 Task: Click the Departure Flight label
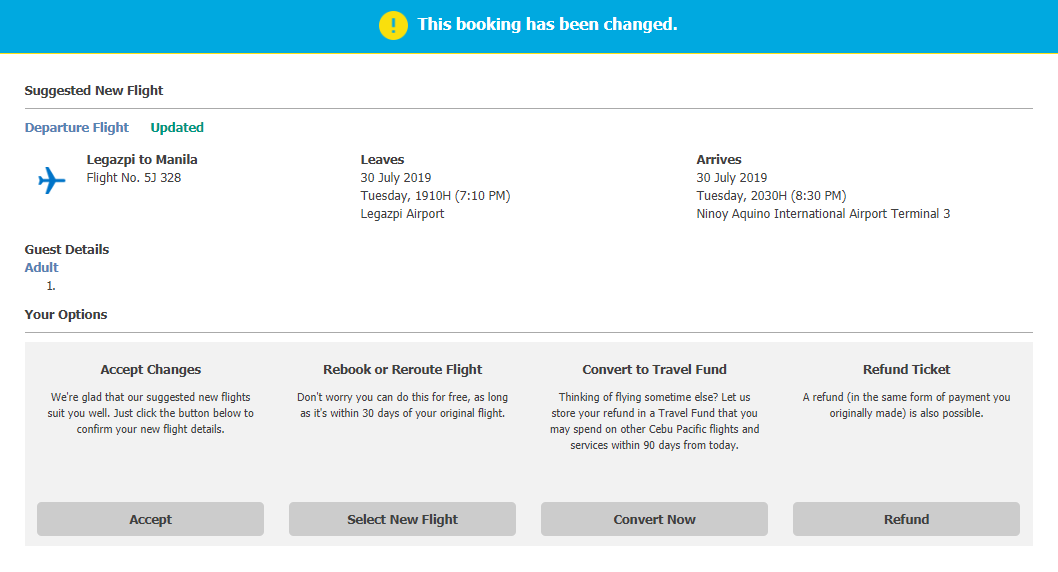click(x=77, y=127)
